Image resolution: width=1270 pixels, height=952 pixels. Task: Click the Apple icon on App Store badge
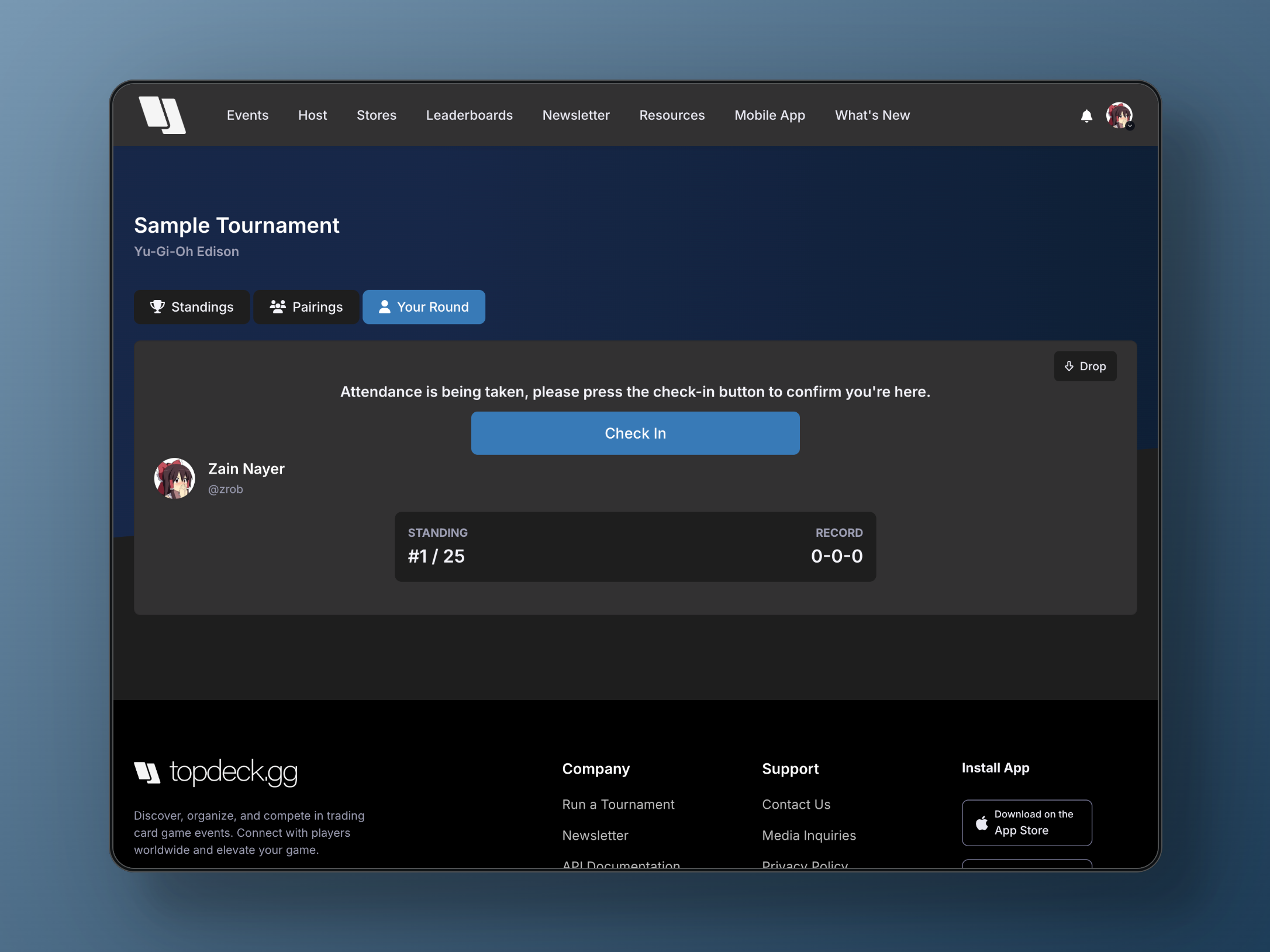(982, 823)
